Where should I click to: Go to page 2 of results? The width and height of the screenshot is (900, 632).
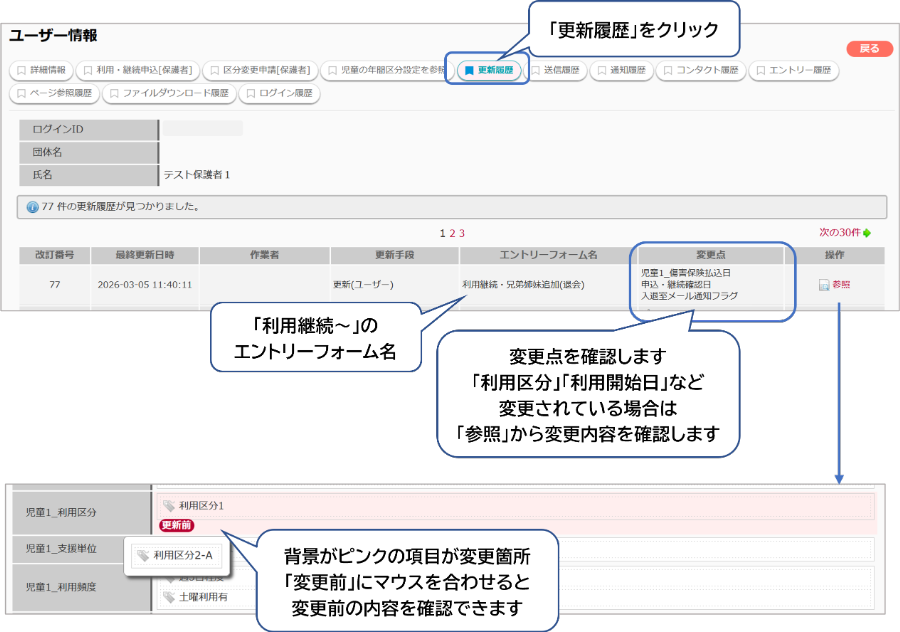click(452, 233)
